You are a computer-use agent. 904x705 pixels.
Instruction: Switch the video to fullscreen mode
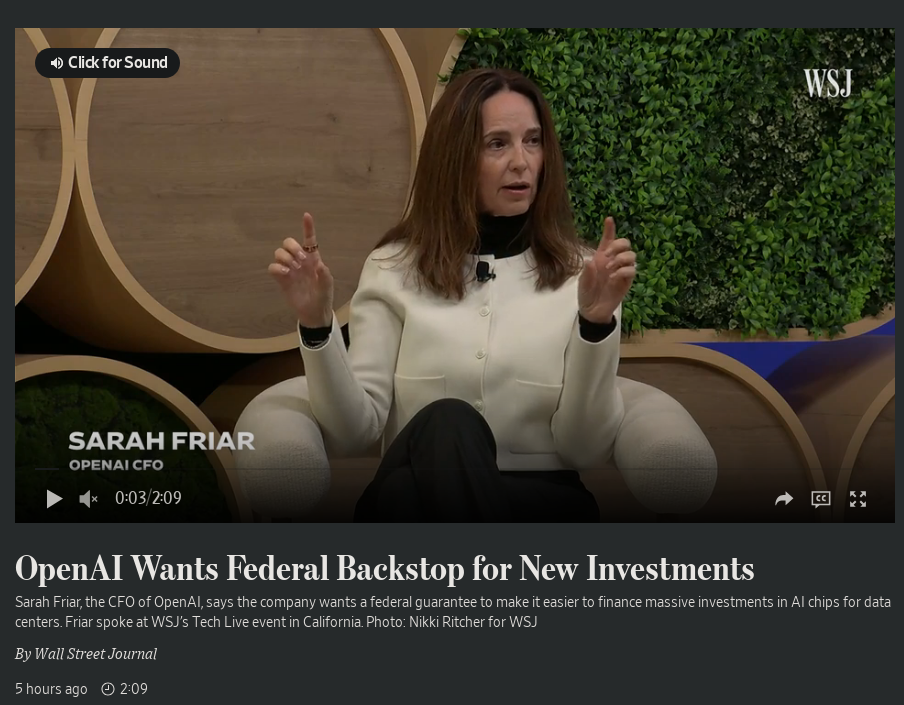(858, 499)
